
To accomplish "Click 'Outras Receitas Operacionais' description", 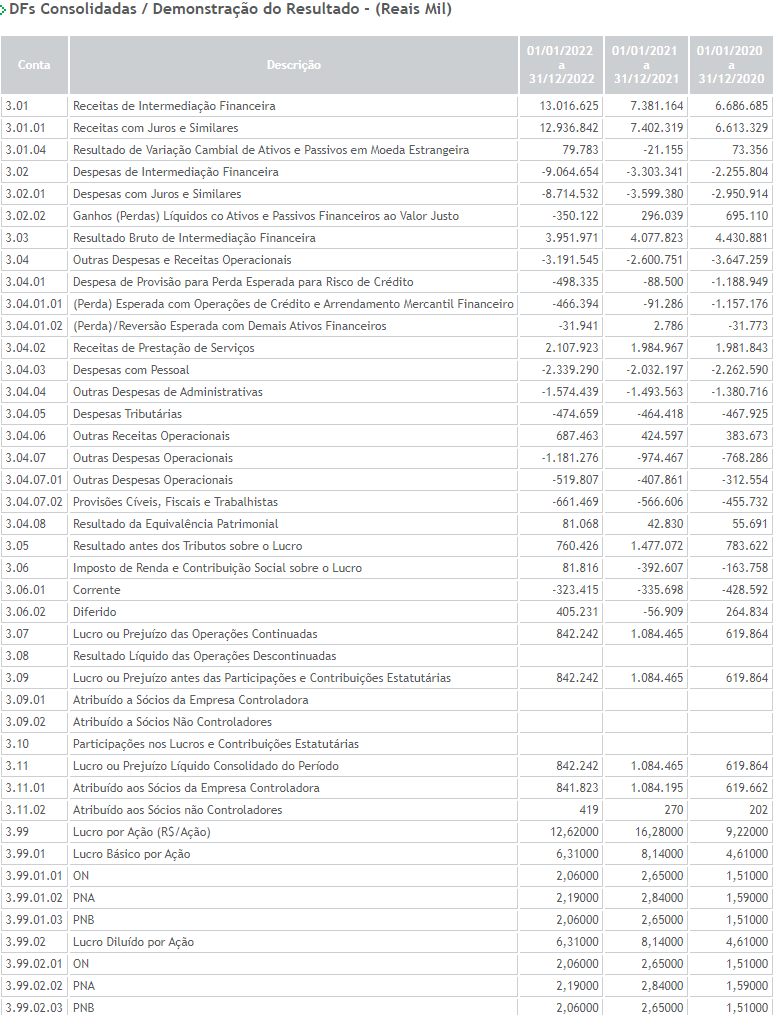I will 151,437.
